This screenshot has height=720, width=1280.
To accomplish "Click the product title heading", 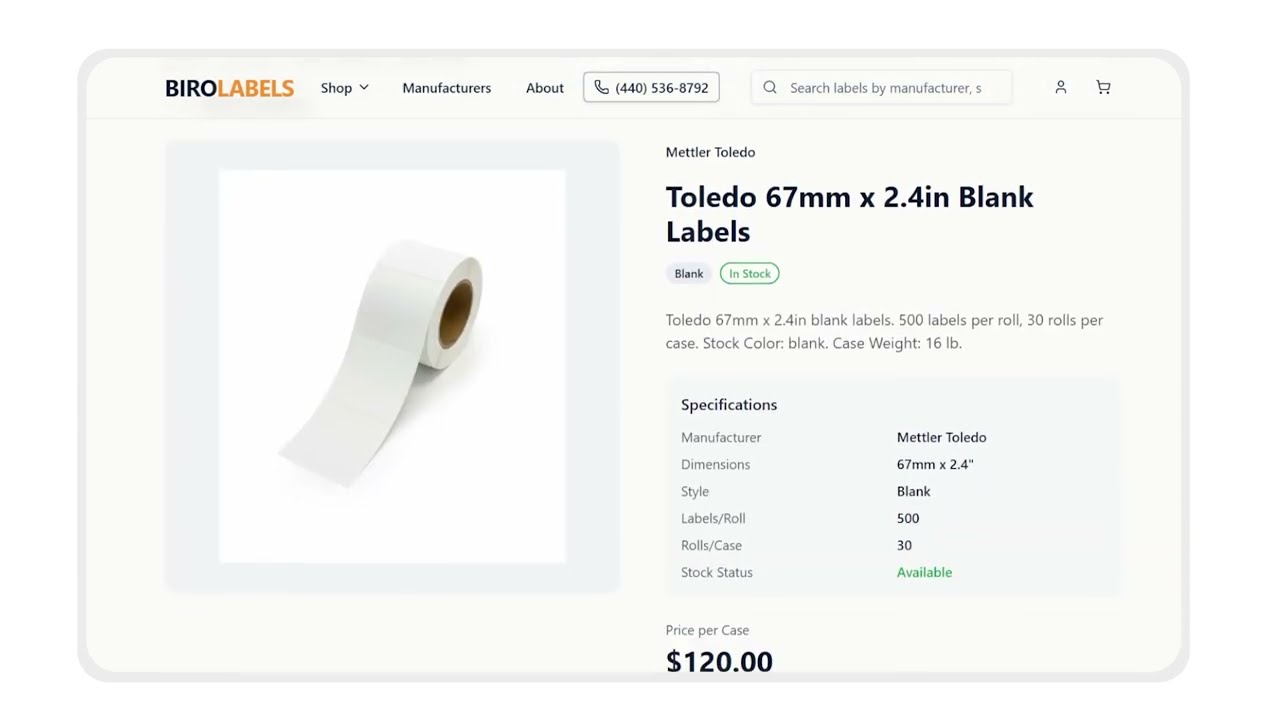I will click(x=849, y=214).
